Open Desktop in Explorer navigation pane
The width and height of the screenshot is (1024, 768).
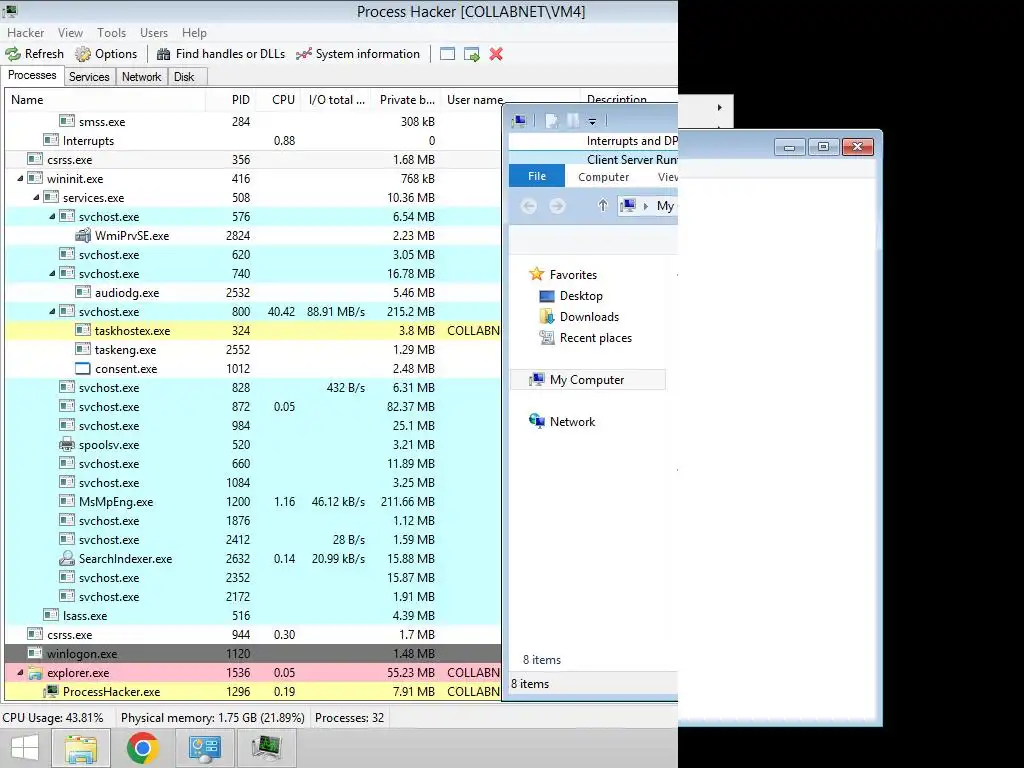[581, 296]
